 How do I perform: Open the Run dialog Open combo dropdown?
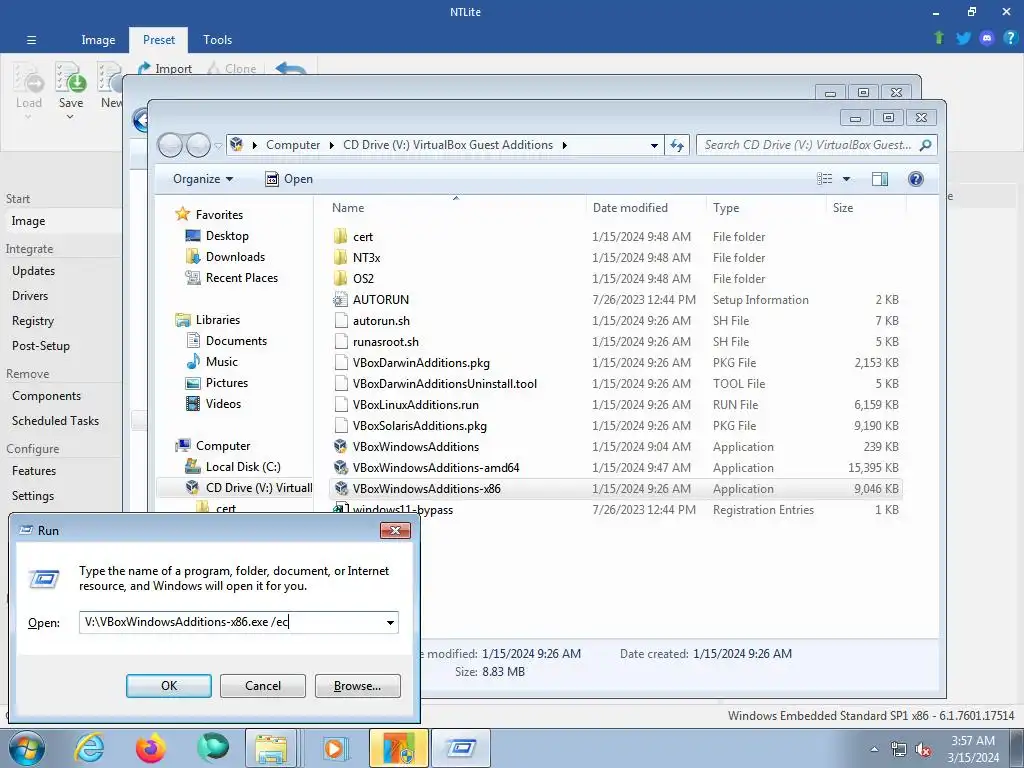point(390,622)
